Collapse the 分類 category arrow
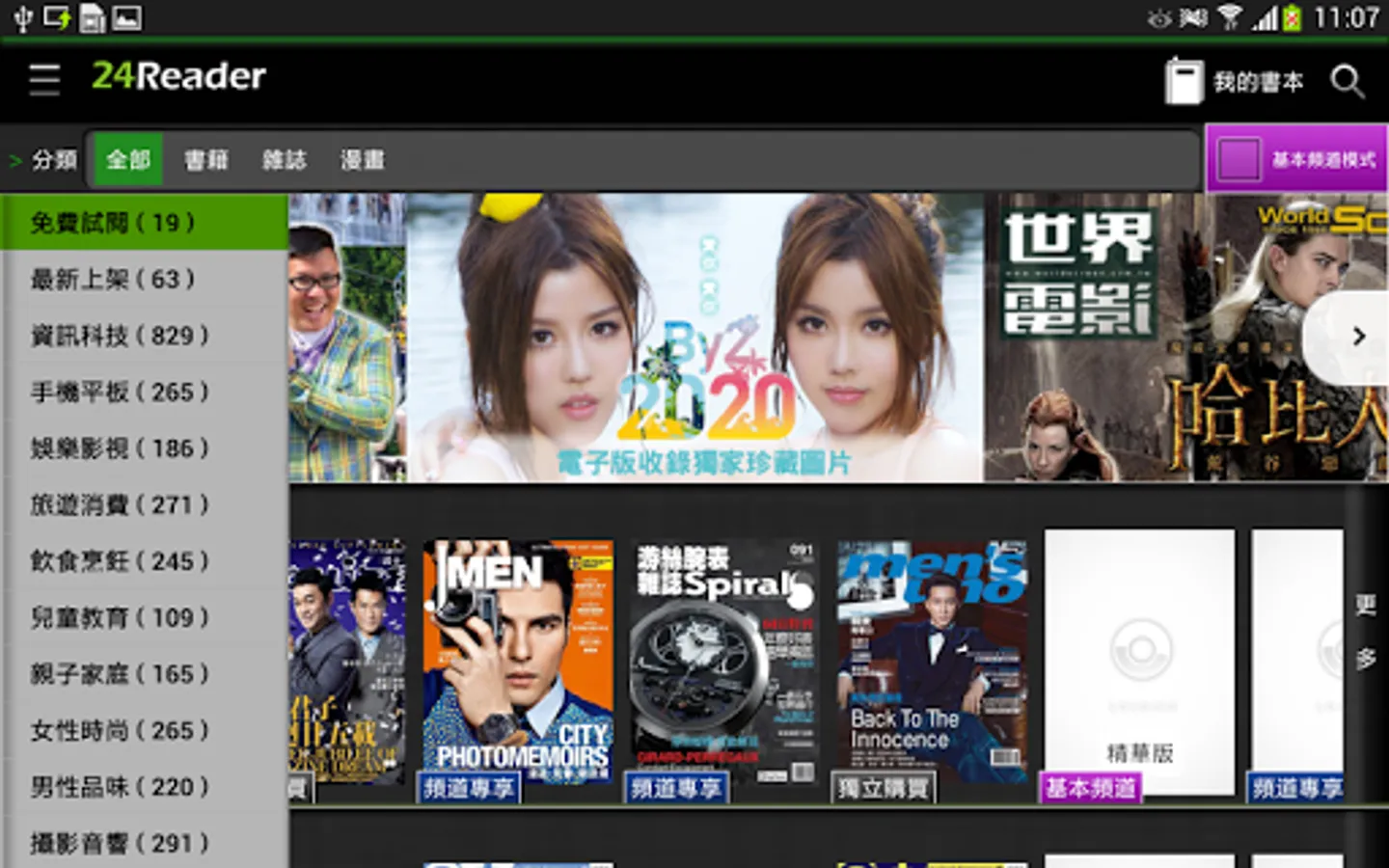The width and height of the screenshot is (1389, 868). (x=15, y=161)
